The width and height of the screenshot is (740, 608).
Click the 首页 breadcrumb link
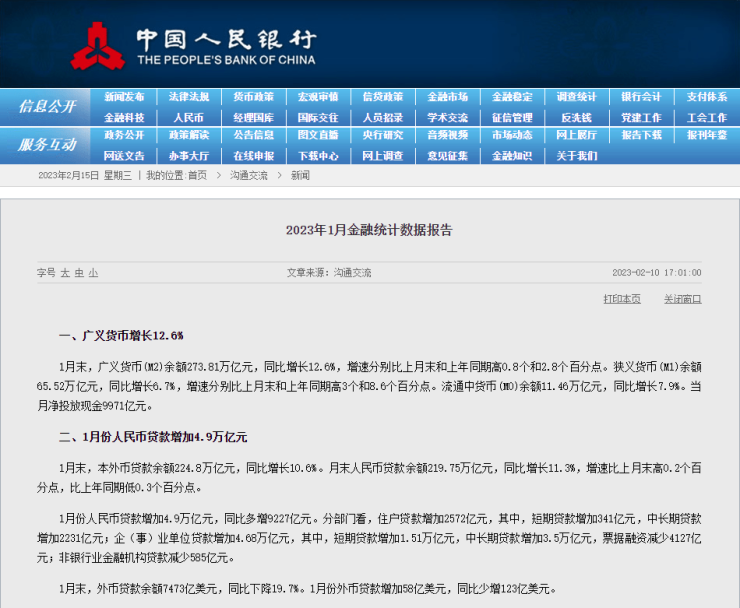(197, 175)
